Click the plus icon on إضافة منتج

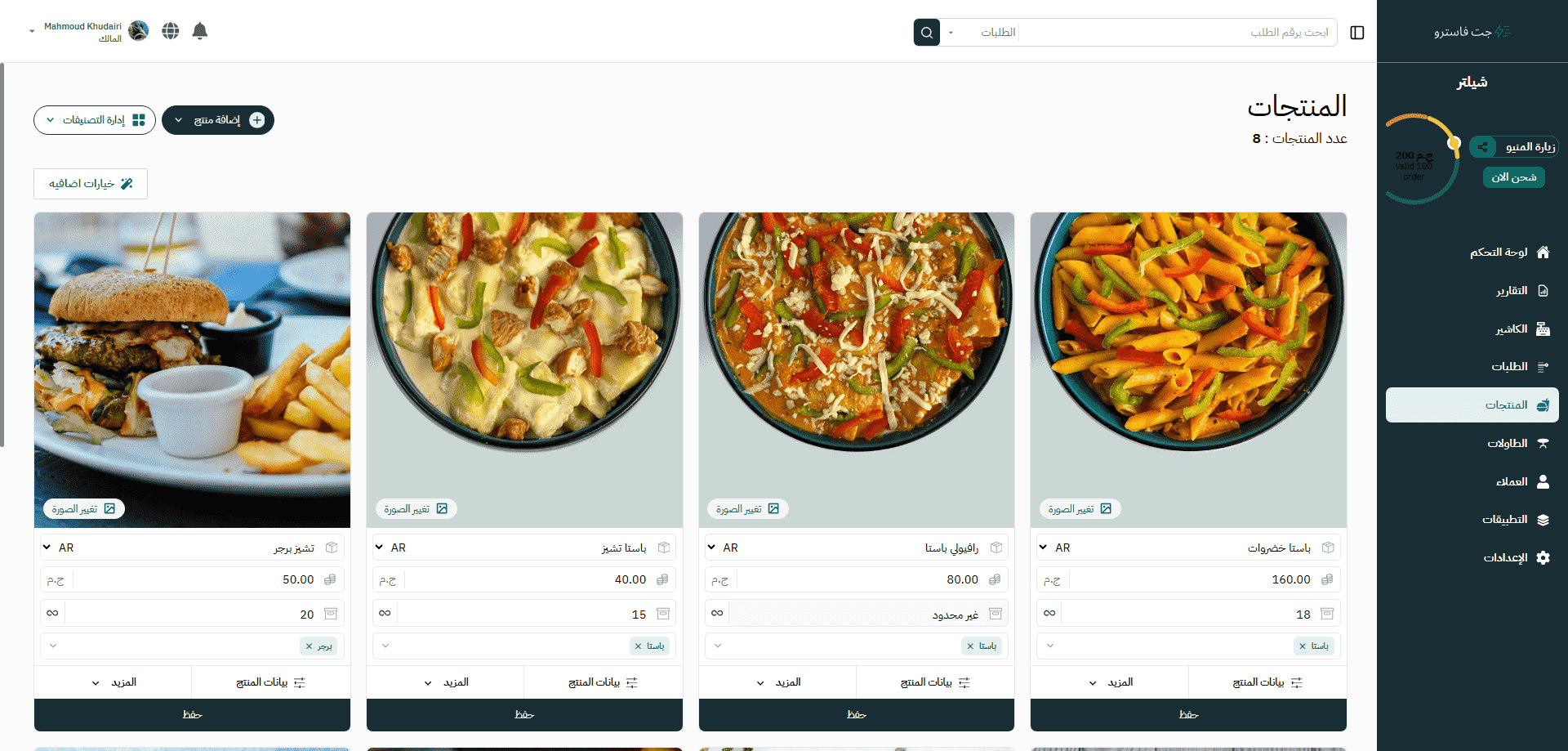point(257,120)
